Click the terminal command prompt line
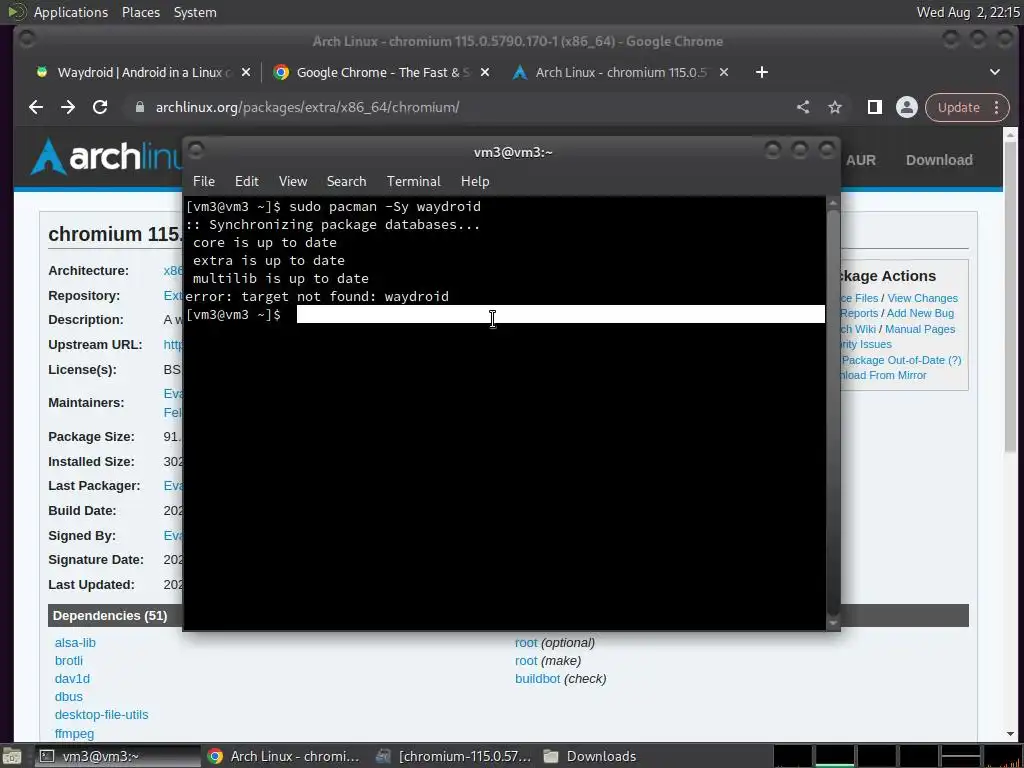This screenshot has height=768, width=1024. pos(505,315)
